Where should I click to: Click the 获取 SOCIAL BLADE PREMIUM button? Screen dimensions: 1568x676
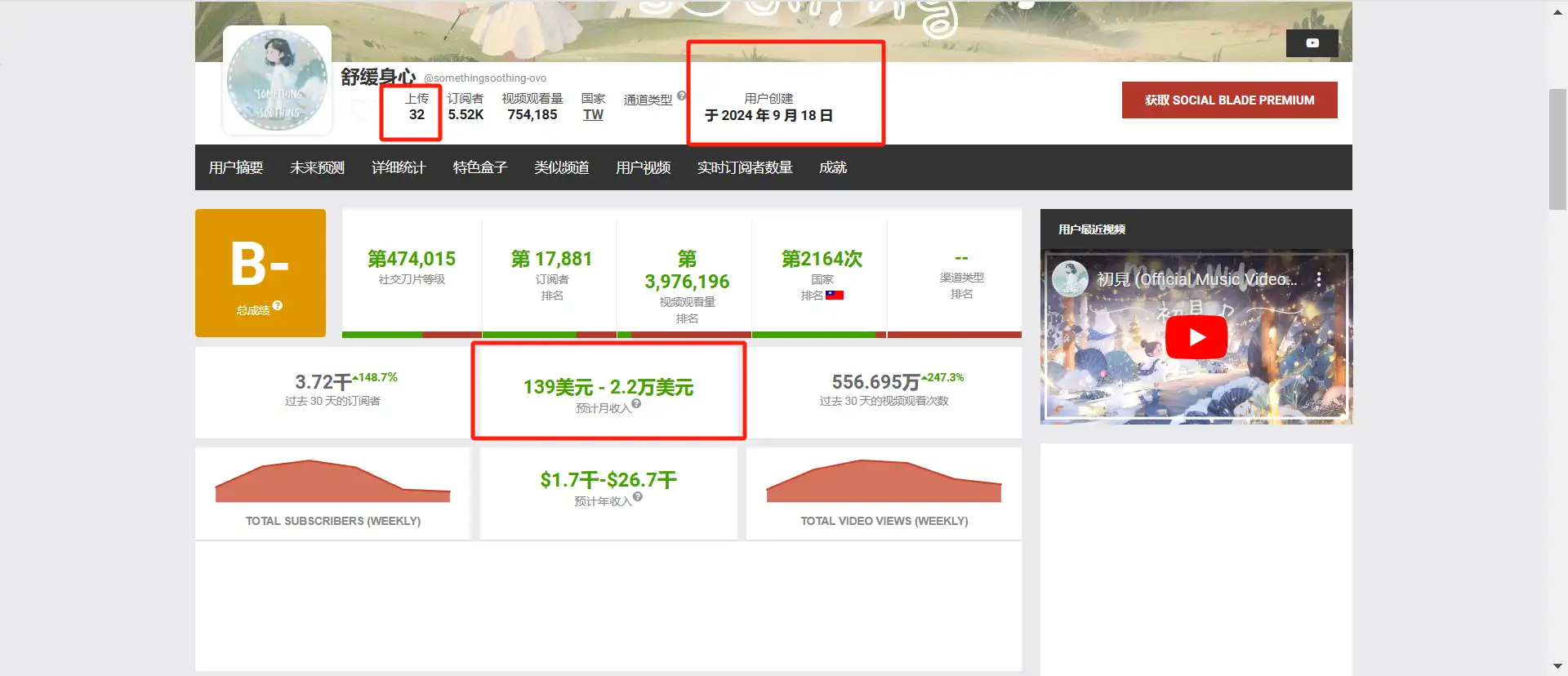[1229, 100]
